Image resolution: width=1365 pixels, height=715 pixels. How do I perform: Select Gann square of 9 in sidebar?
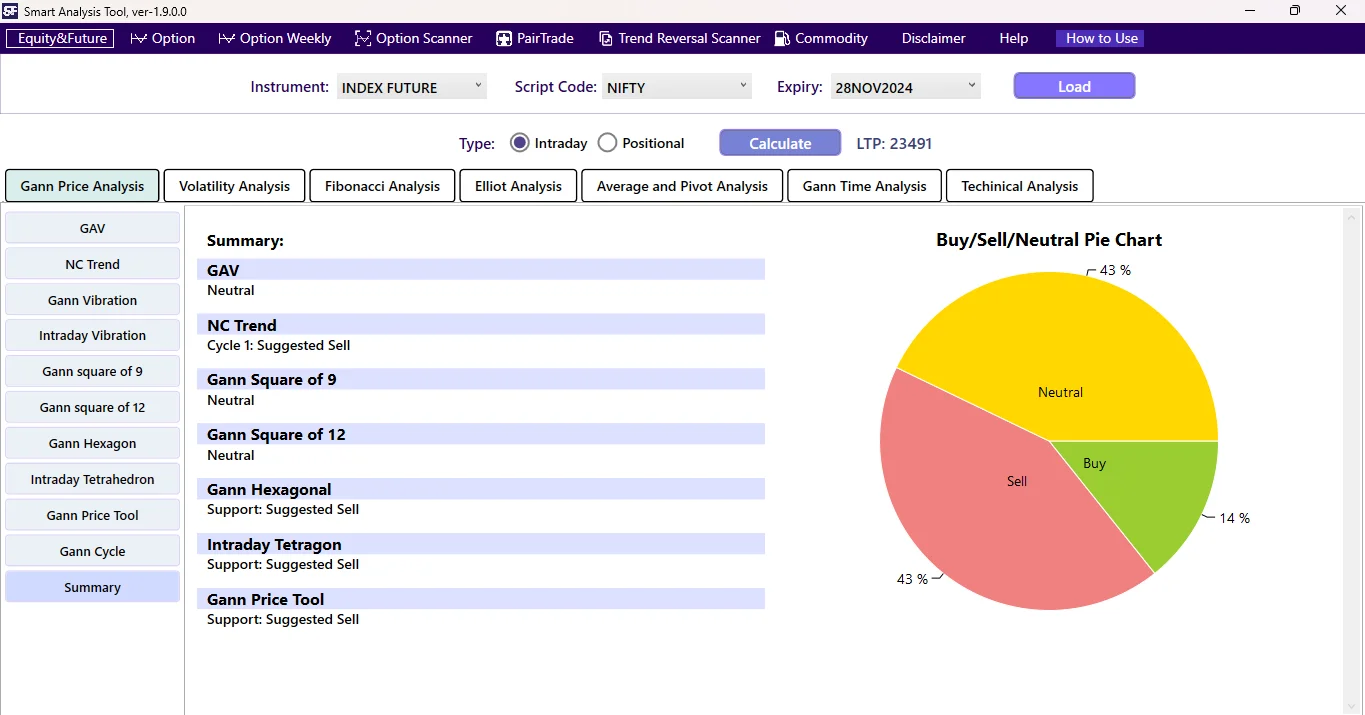(92, 371)
